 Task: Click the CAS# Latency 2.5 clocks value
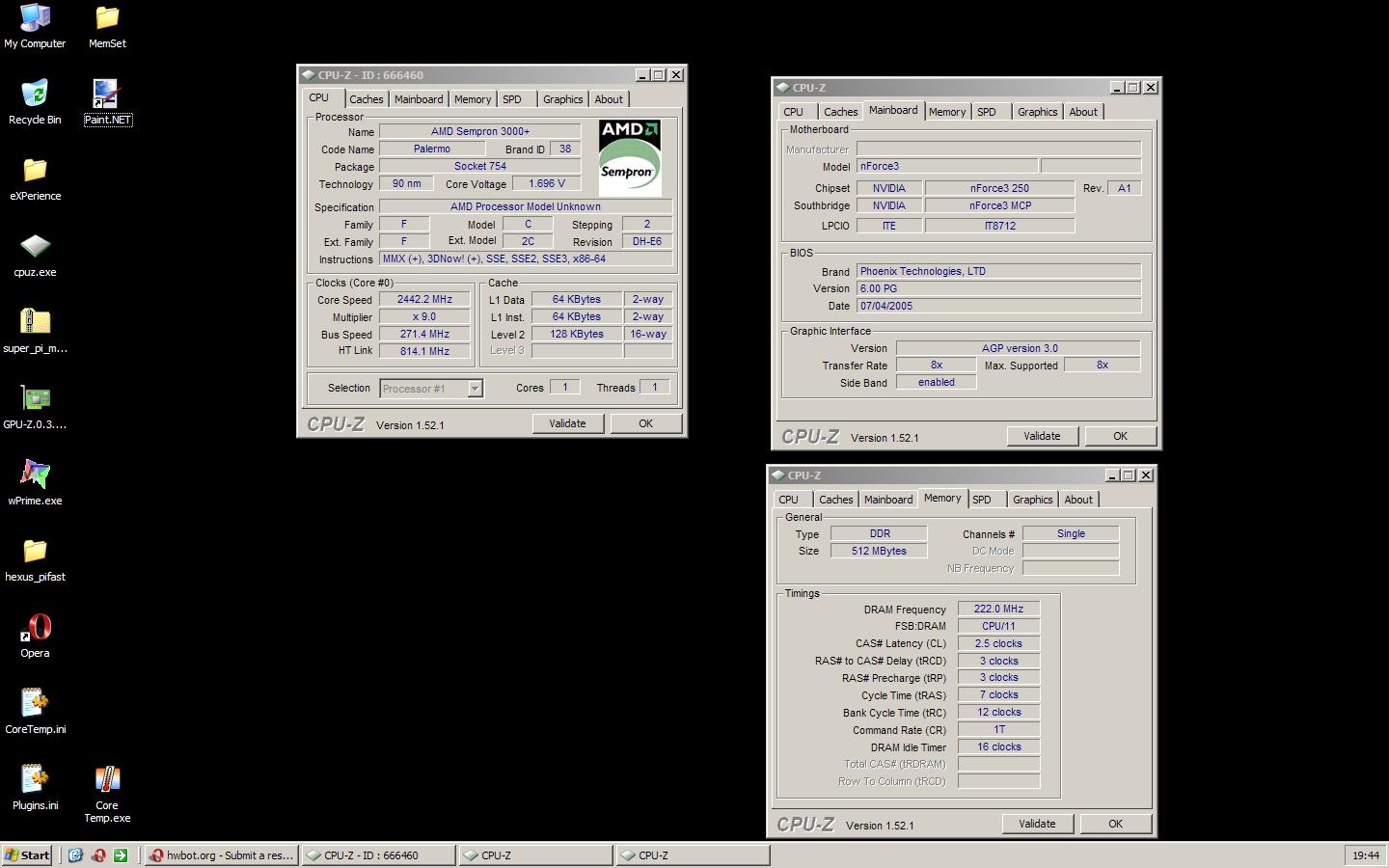coord(999,643)
